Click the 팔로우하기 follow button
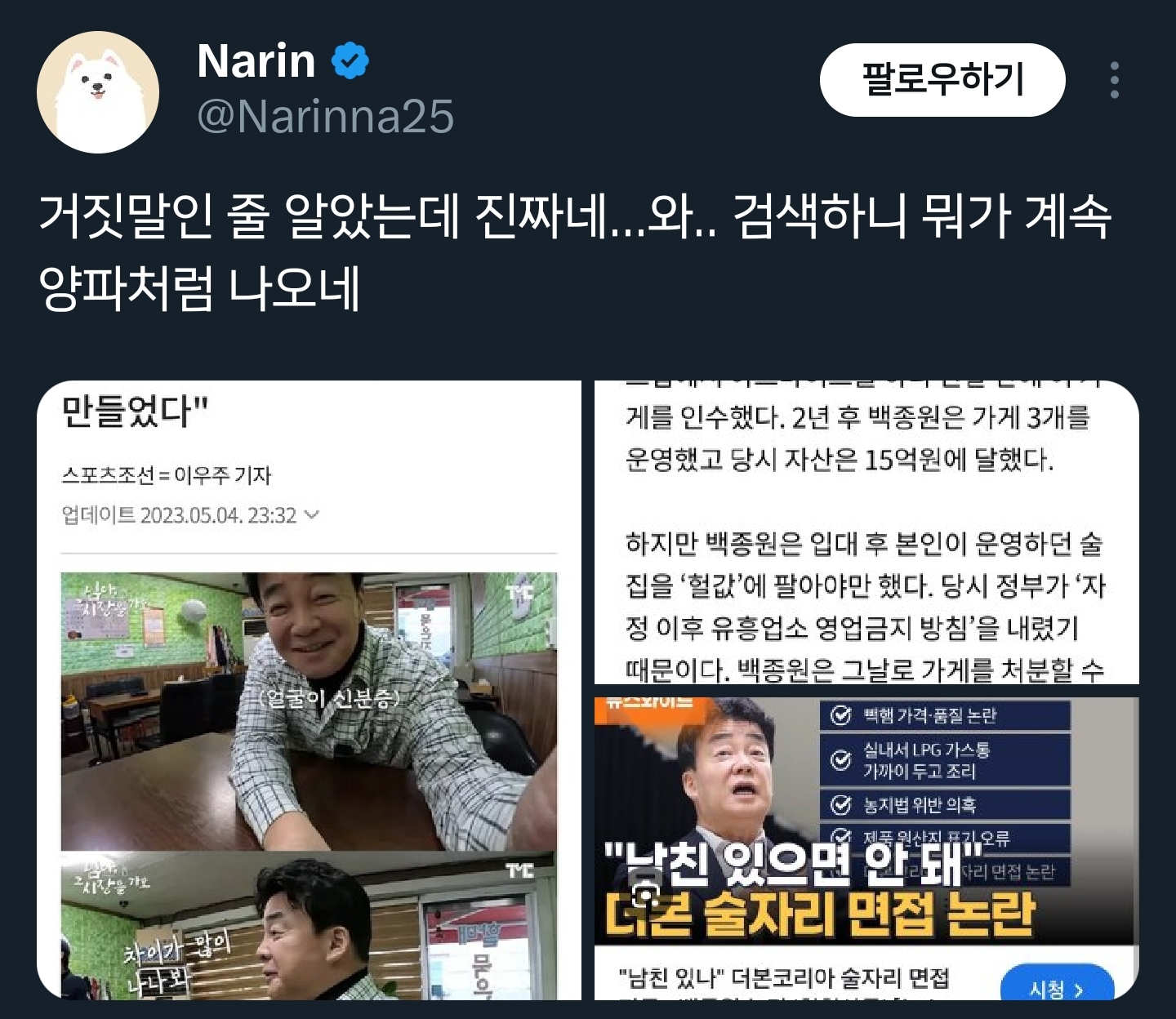The width and height of the screenshot is (1176, 1019). [942, 80]
